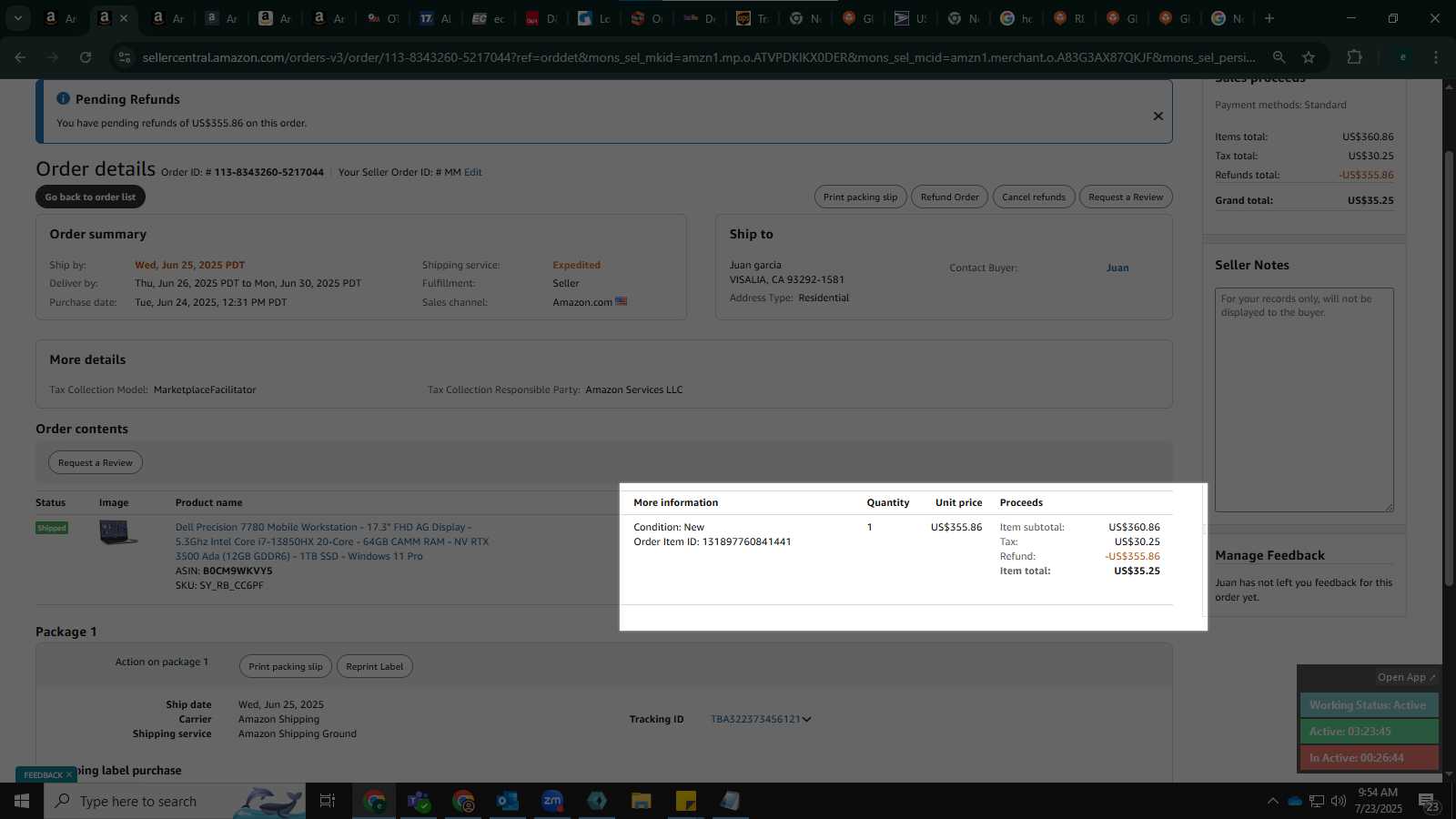Click the Active: 03:23:45 timer
1456x819 pixels.
click(1369, 732)
